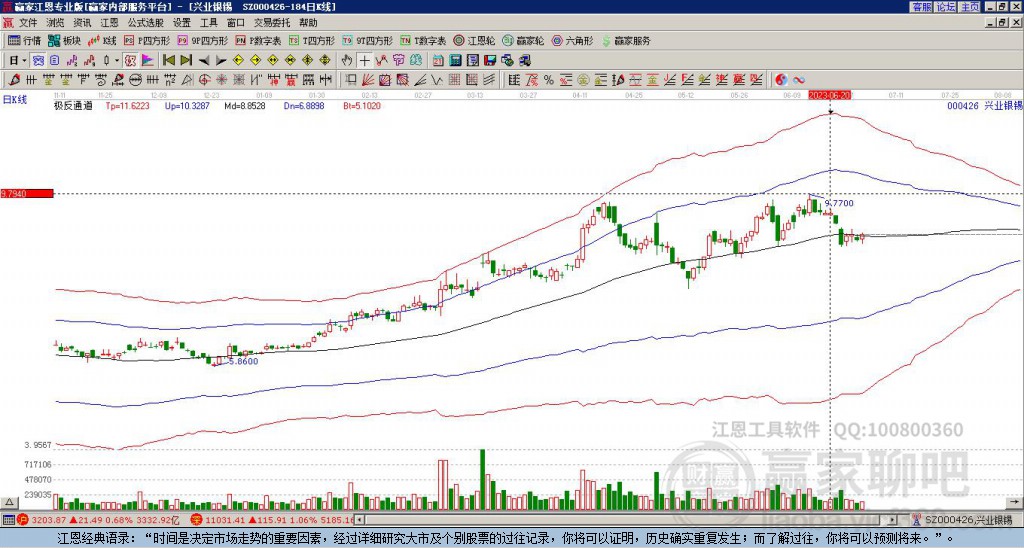Open the 行情 market quotes view
The width and height of the screenshot is (1024, 548).
pyautogui.click(x=24, y=40)
